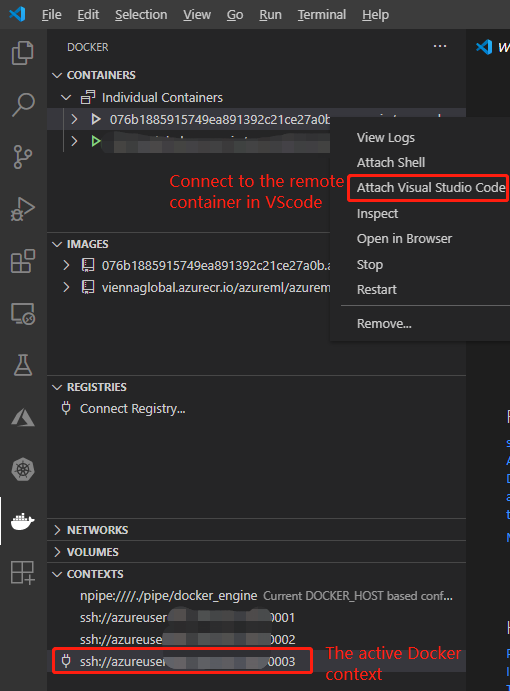The width and height of the screenshot is (510, 691).
Task: Open the Help menu
Action: (x=376, y=15)
